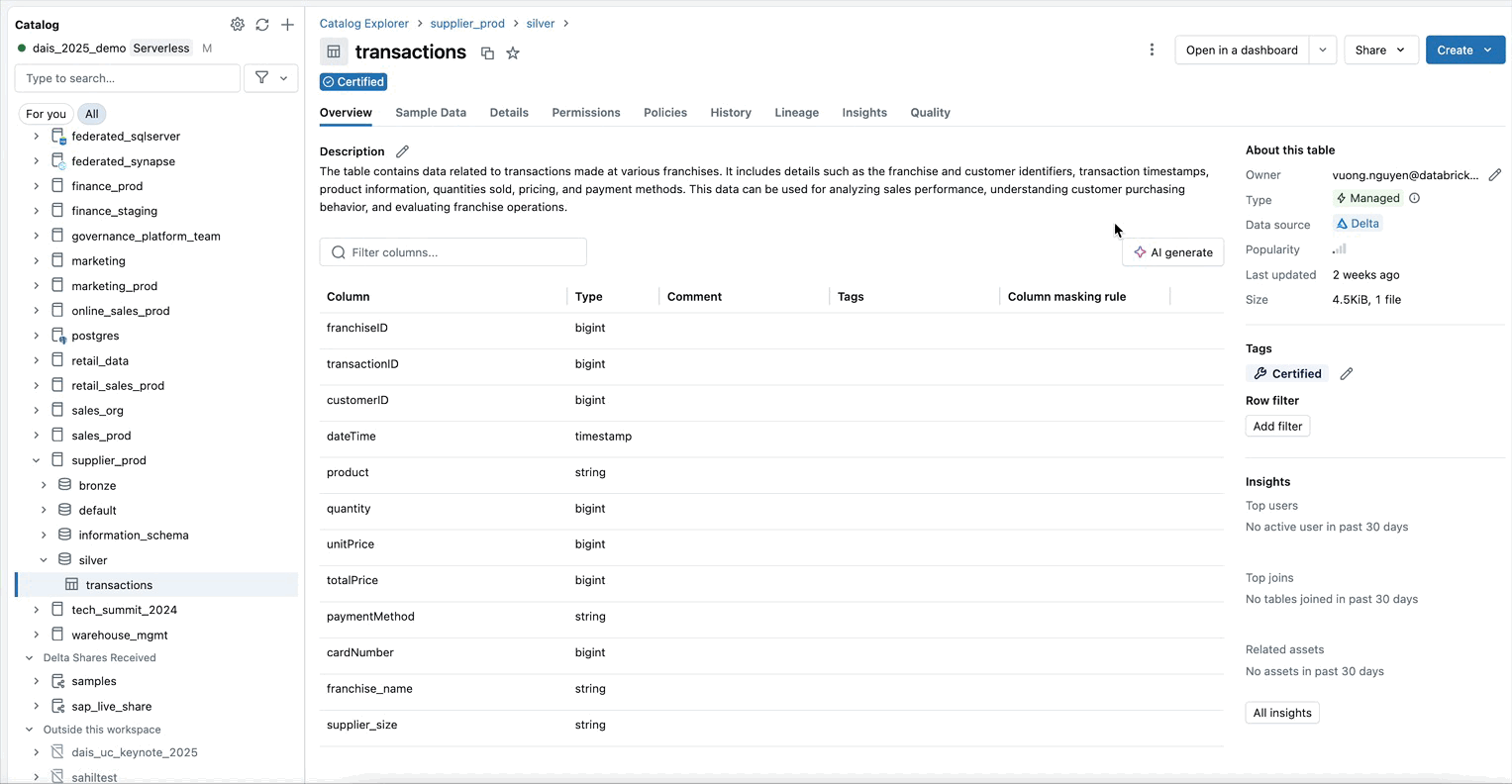Click the AI generate button
This screenshot has height=784, width=1512.
click(x=1173, y=252)
